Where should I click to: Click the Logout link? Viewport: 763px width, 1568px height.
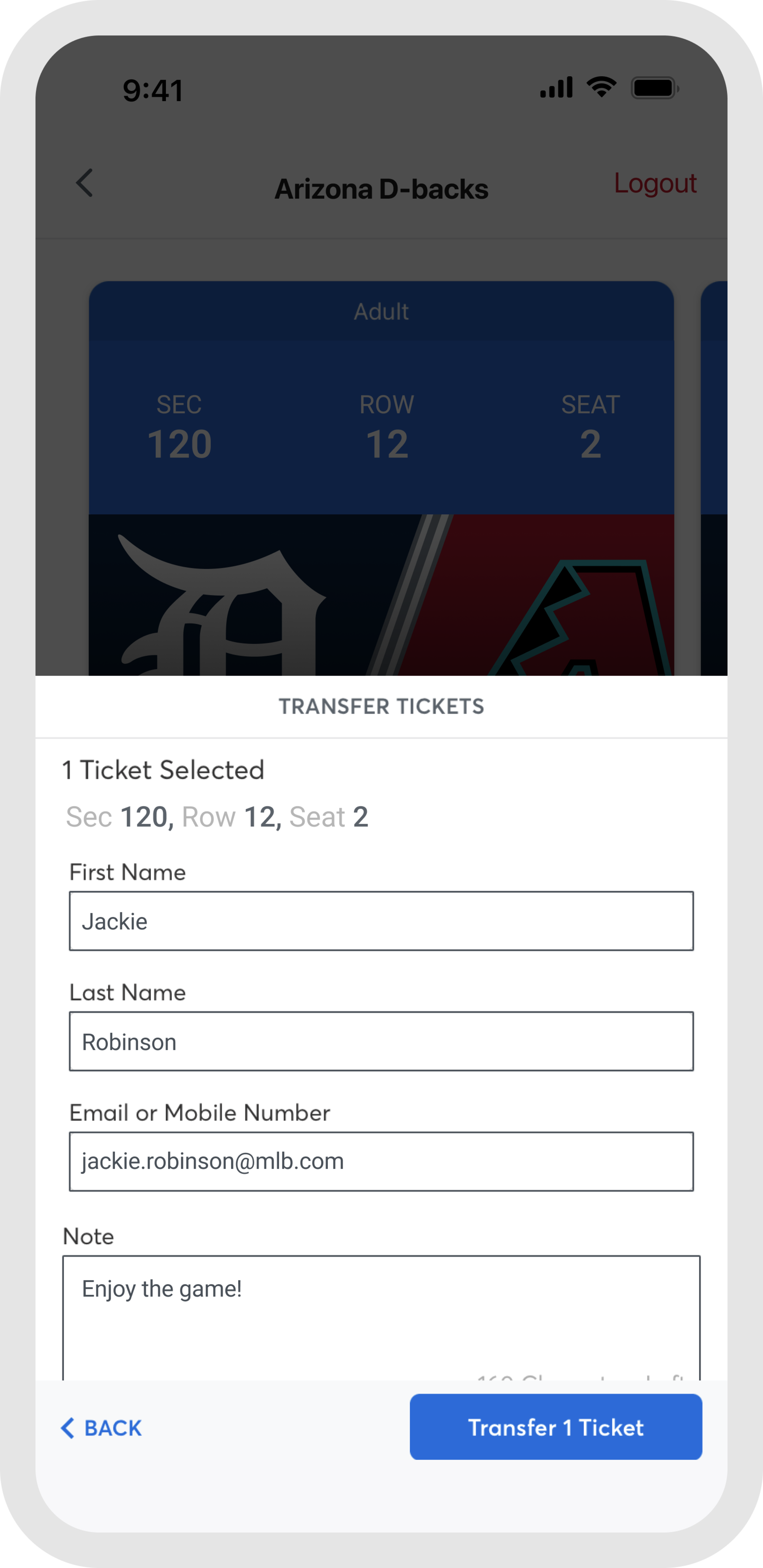click(x=654, y=183)
